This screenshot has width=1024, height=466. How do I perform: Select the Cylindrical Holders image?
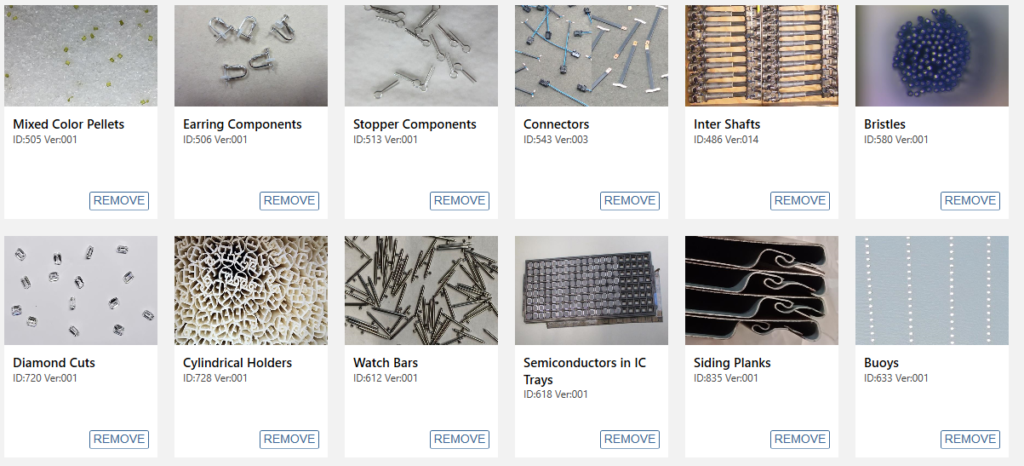click(x=251, y=290)
